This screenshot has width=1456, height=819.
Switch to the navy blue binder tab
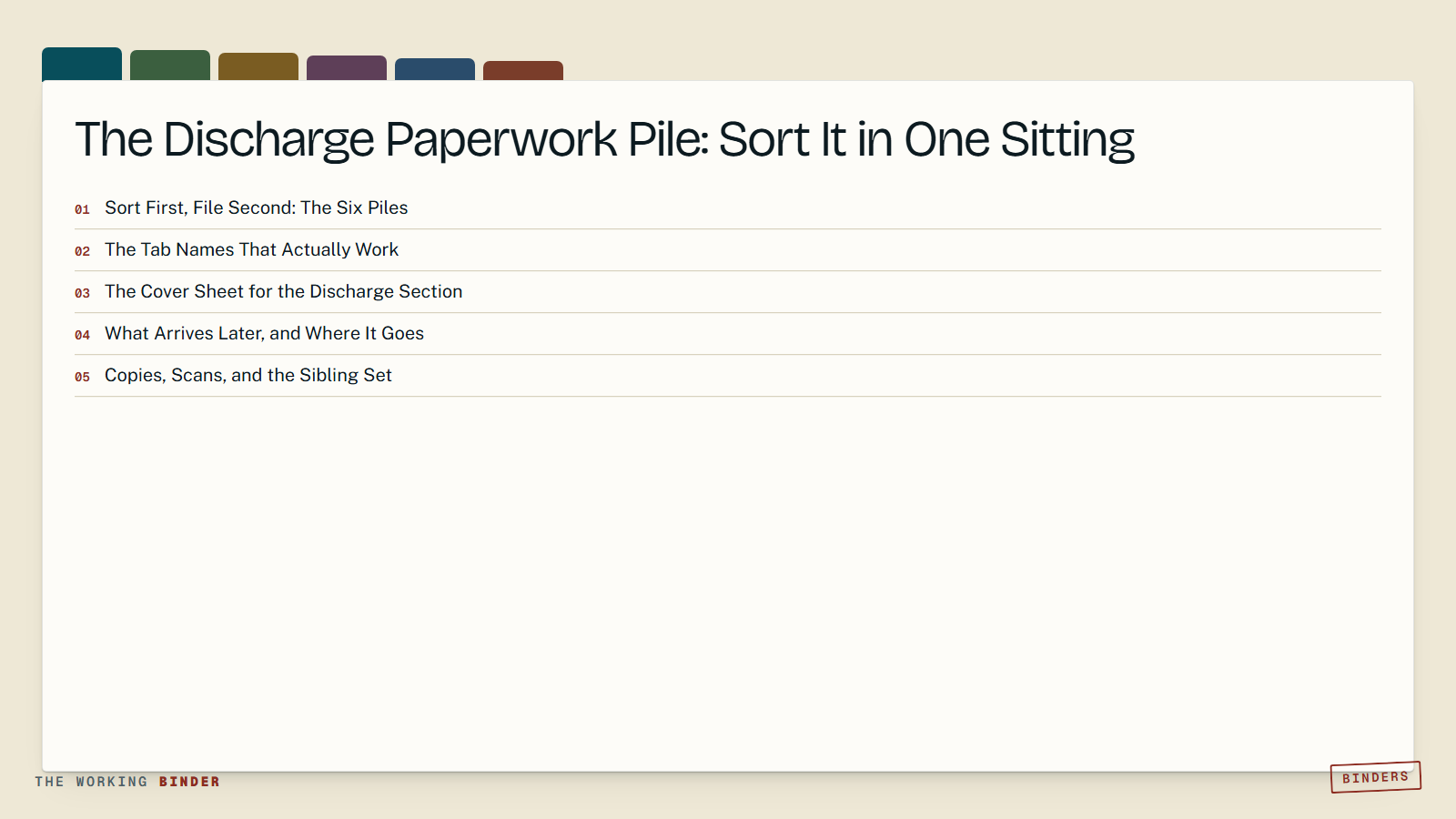pos(435,69)
